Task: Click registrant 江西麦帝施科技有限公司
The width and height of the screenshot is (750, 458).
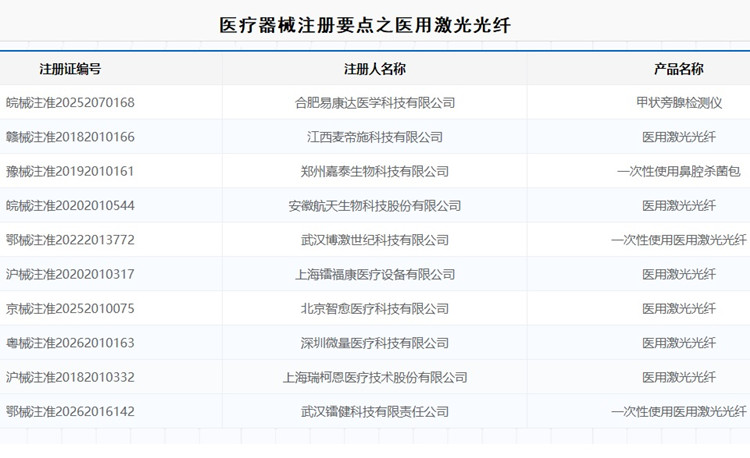Action: tap(375, 137)
